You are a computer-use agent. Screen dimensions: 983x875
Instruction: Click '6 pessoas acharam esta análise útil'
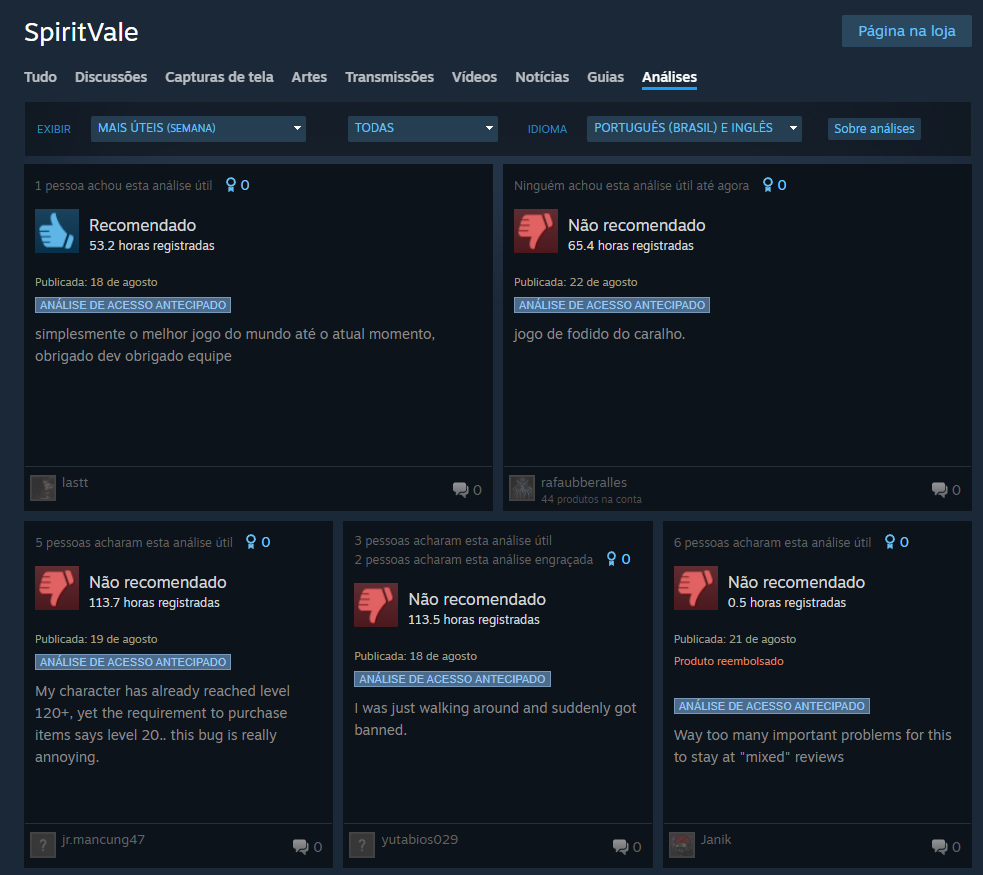coord(772,543)
